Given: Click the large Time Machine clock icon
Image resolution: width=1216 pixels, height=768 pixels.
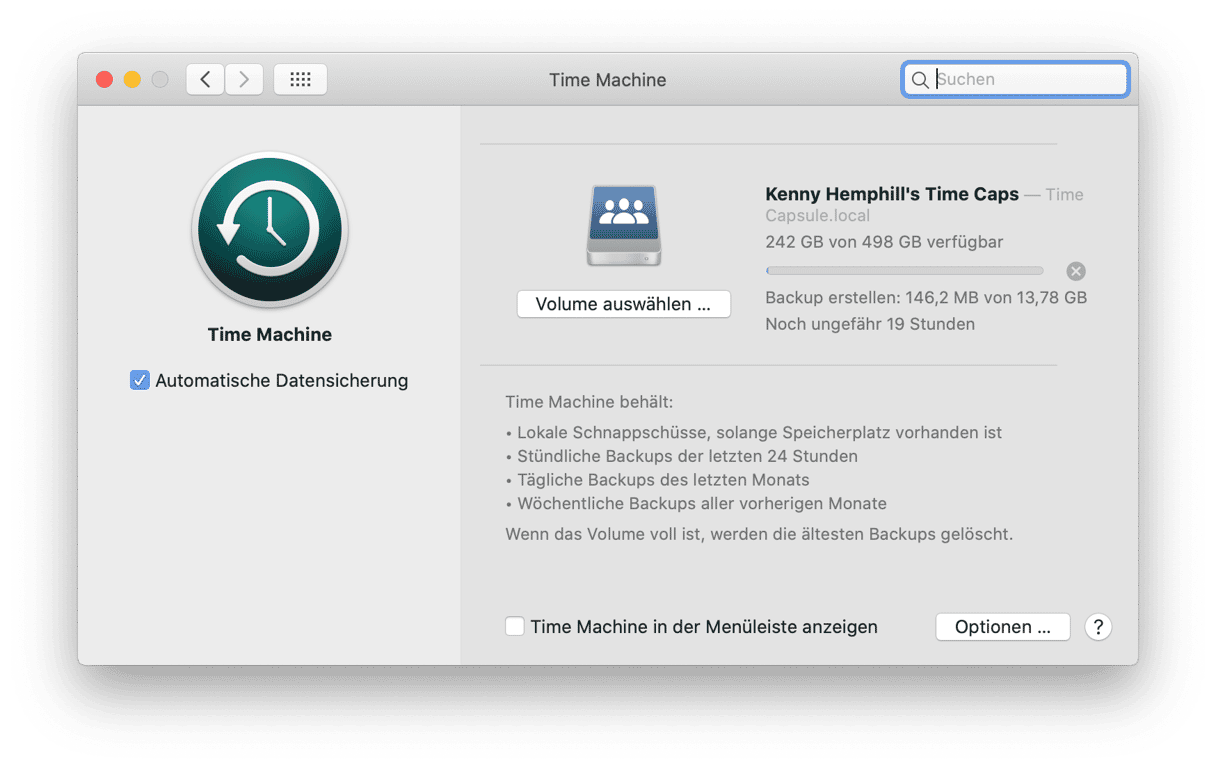Looking at the screenshot, I should coord(270,230).
